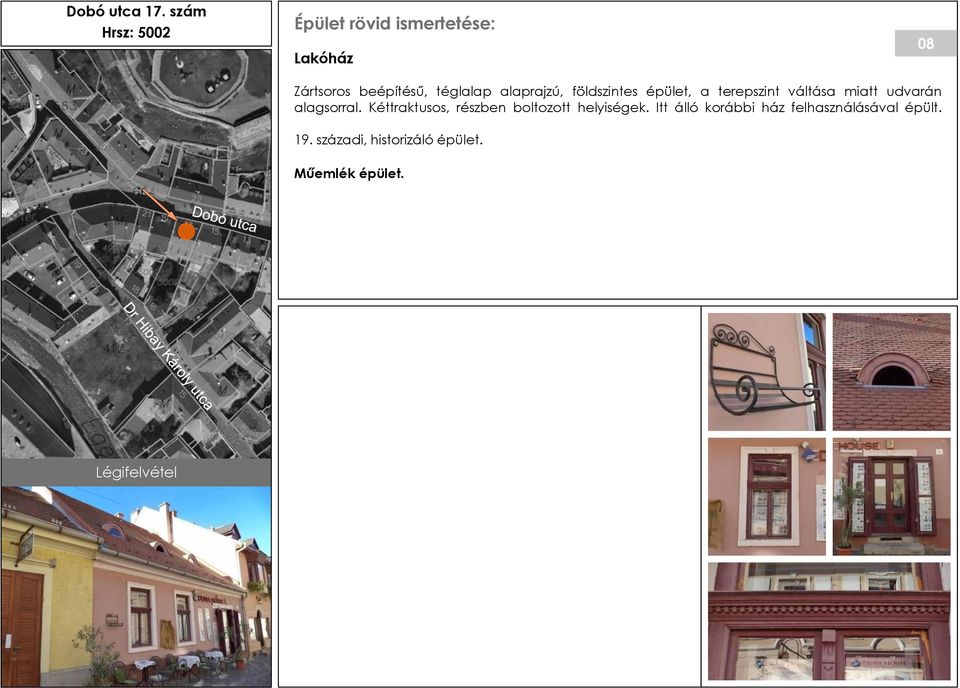The height and width of the screenshot is (688, 960).
Task: Select the 'Dobó utca 17. szám' title
Action: (136, 12)
